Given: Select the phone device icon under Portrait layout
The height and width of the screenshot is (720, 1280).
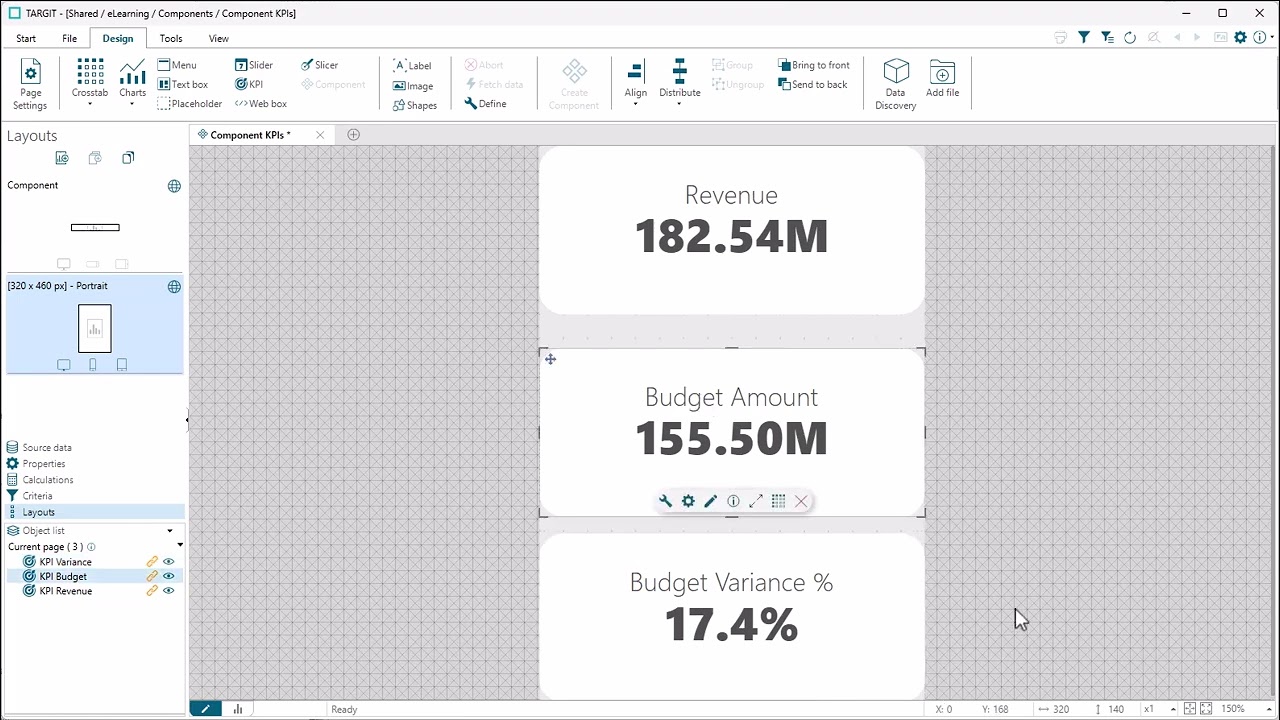Looking at the screenshot, I should [x=93, y=365].
